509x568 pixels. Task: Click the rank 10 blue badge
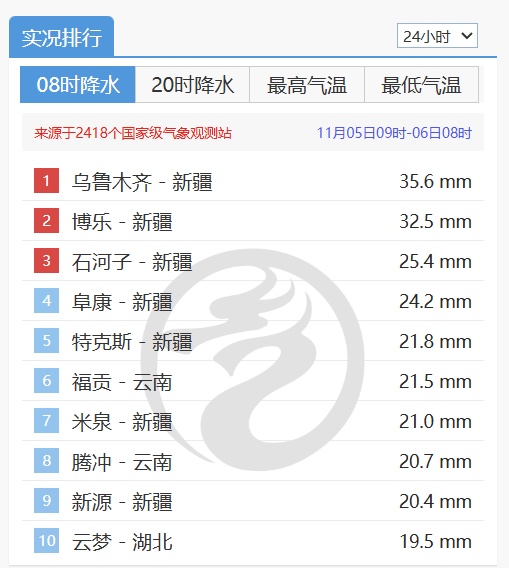[x=46, y=540]
